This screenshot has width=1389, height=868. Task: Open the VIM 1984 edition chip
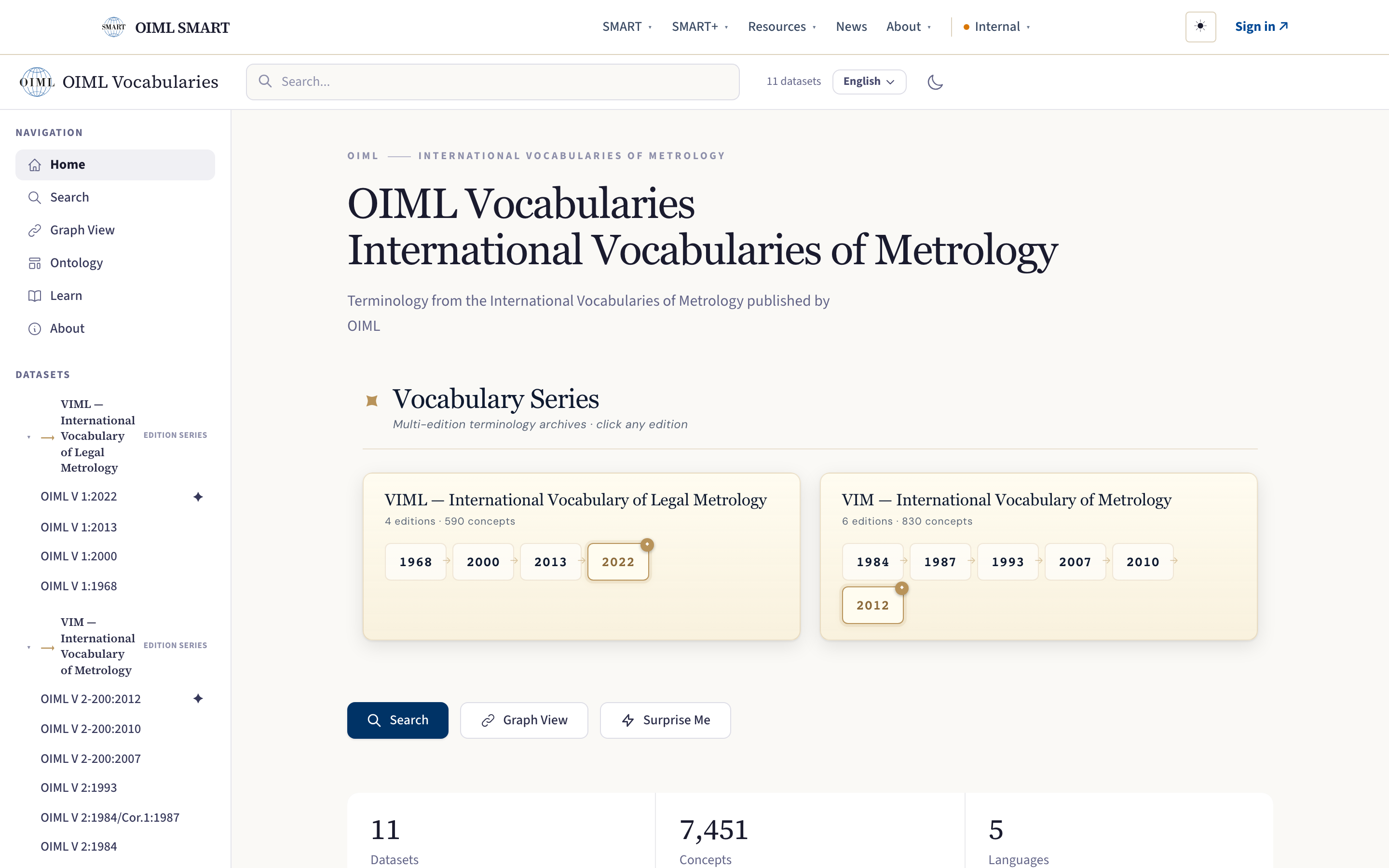[872, 562]
